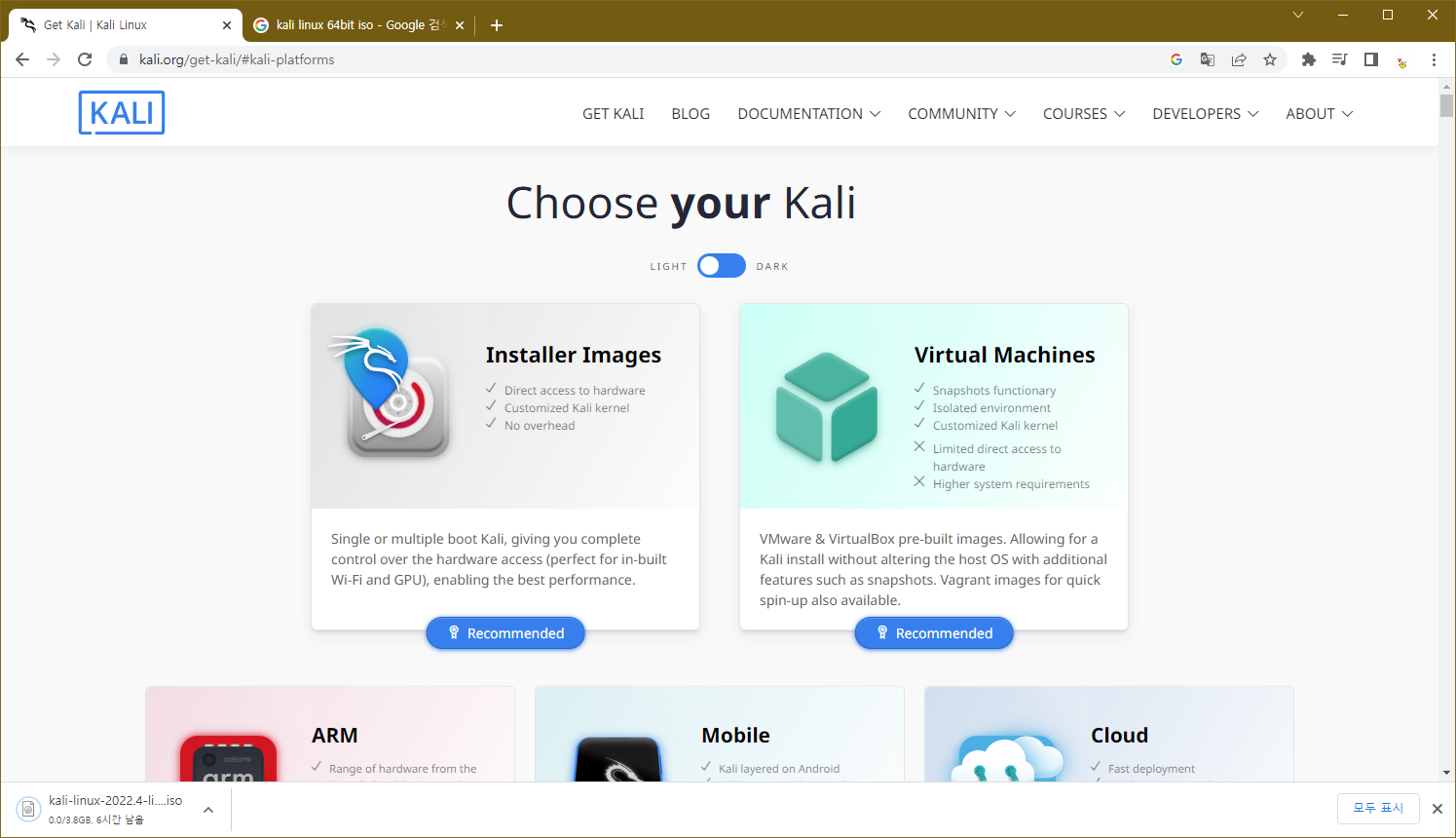Open the Virtual Machines heading

pos(1005,355)
